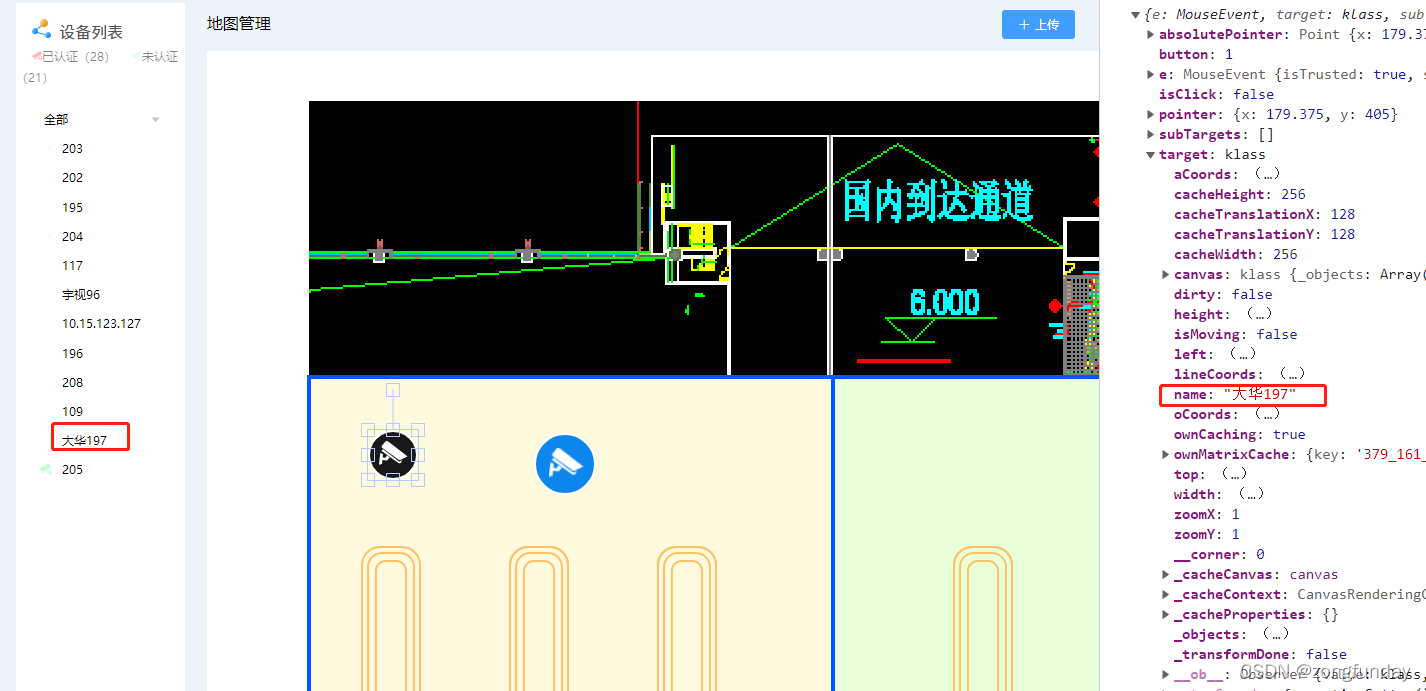
Task: Select device 大华197 in the list
Action: tap(84, 440)
